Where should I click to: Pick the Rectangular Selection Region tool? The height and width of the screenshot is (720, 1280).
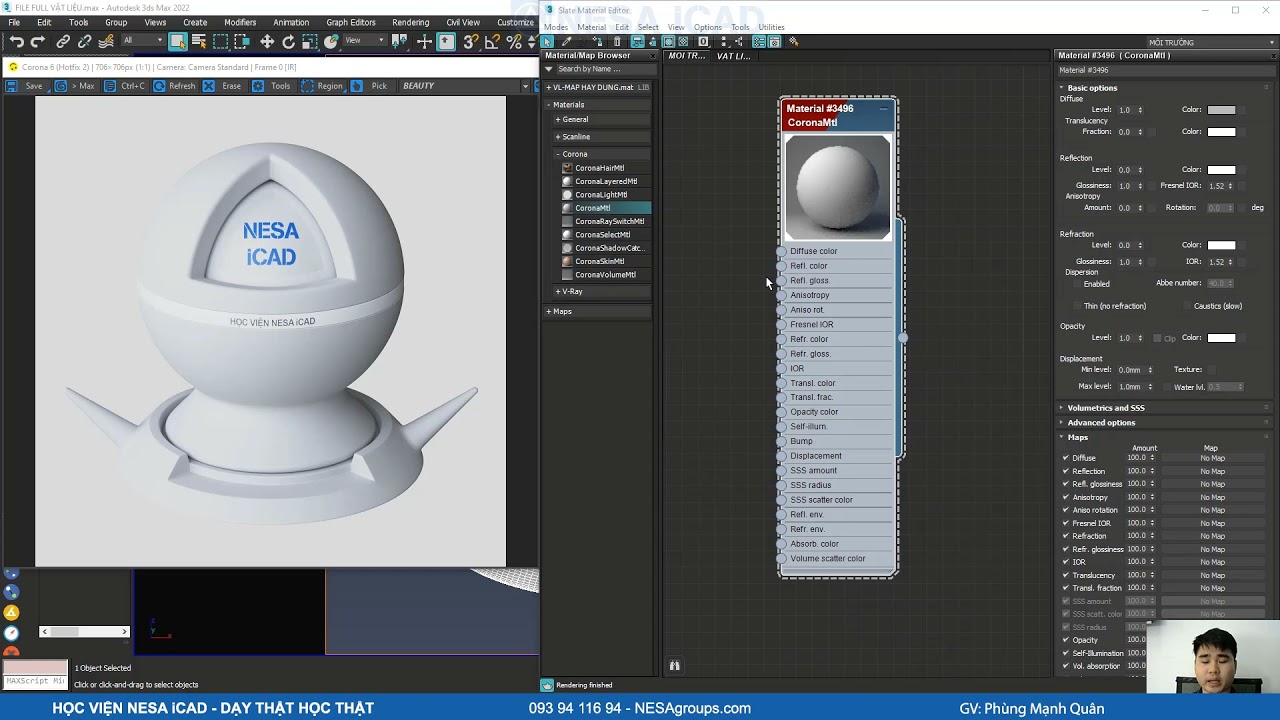coord(220,42)
